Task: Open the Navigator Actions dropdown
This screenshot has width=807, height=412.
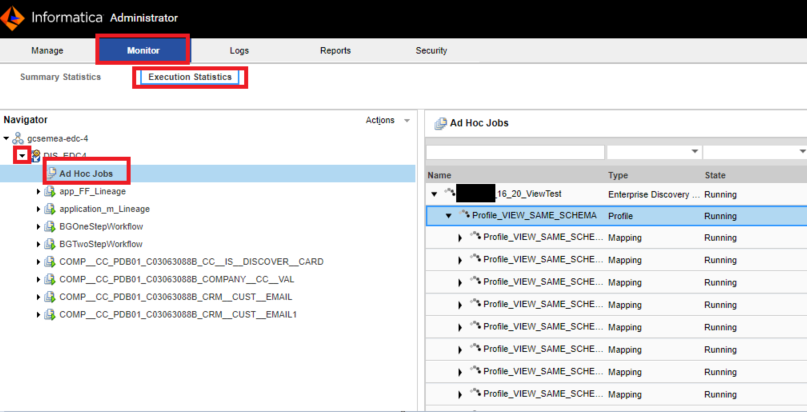Action: coord(387,120)
